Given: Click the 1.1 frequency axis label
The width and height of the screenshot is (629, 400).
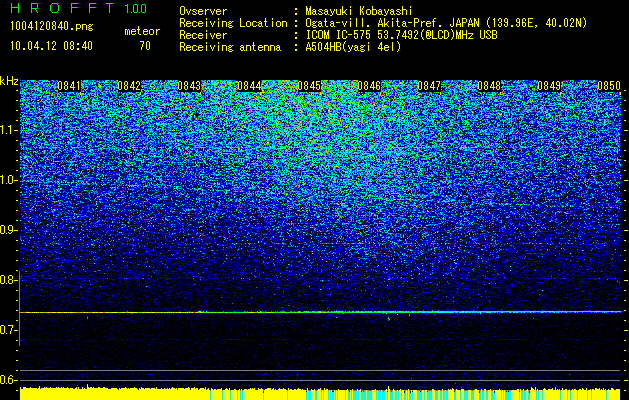Looking at the screenshot, I should [x=8, y=130].
